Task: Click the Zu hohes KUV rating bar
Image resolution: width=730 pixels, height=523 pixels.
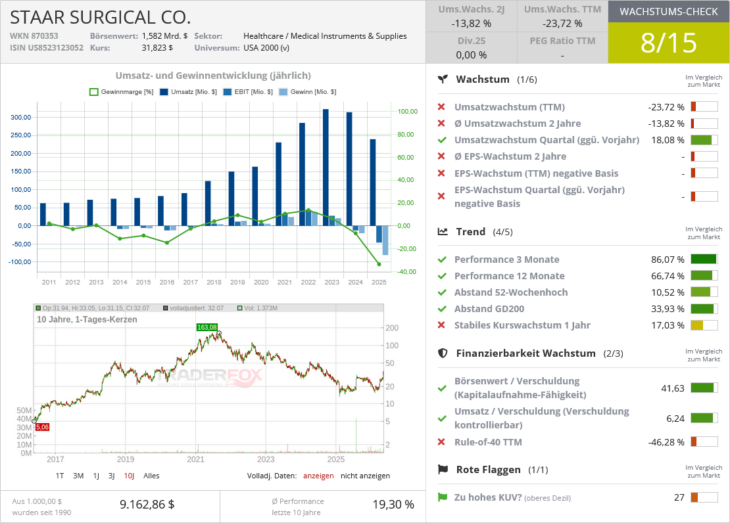Action: (x=704, y=497)
